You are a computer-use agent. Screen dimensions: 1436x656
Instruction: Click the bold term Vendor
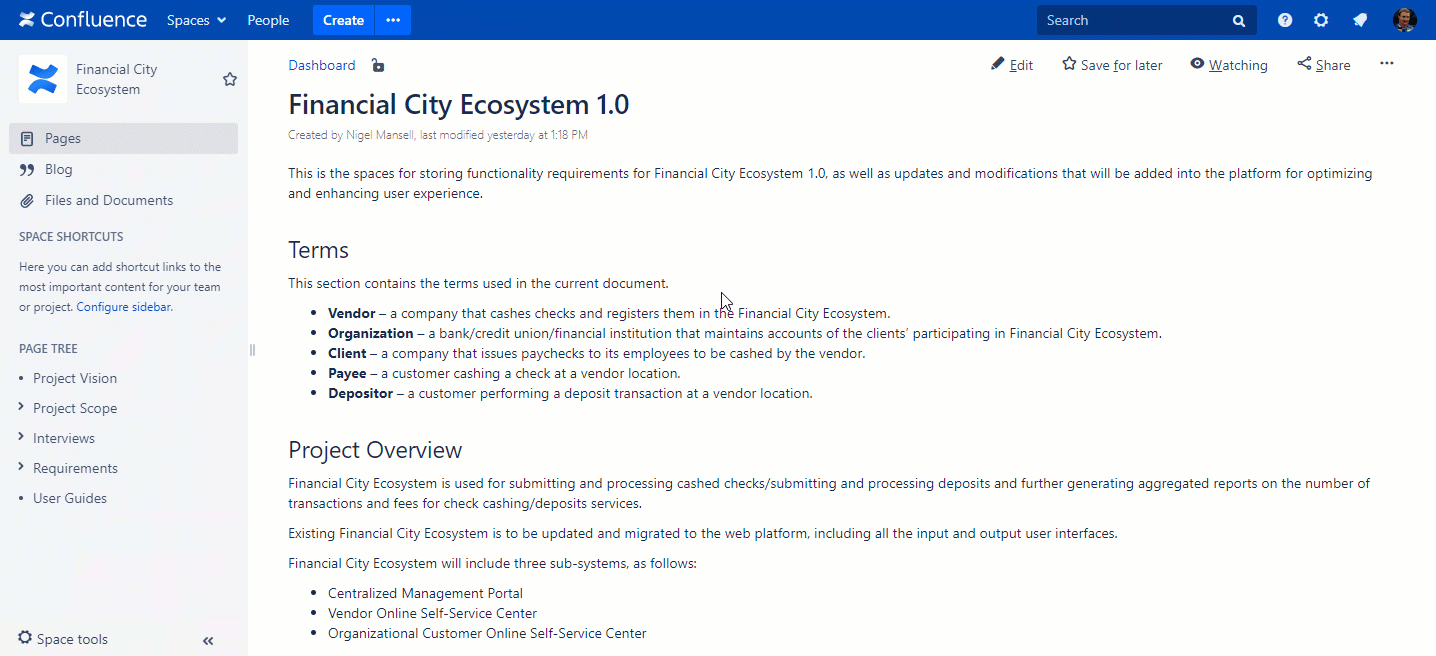(352, 313)
